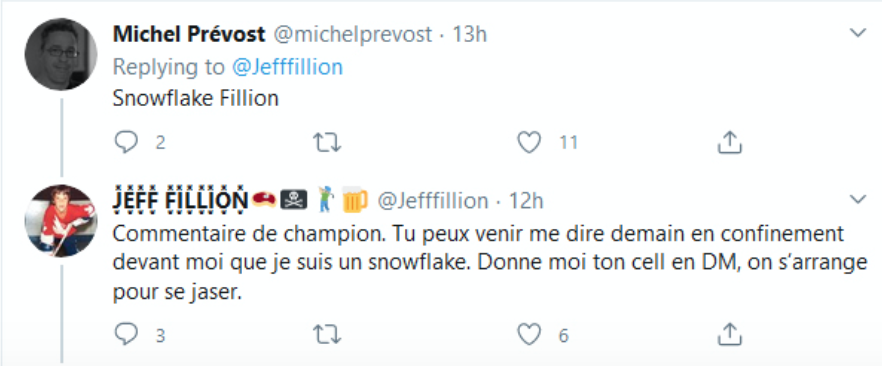
Task: Open the Snowflake Fillion tweet text
Action: click(x=196, y=98)
